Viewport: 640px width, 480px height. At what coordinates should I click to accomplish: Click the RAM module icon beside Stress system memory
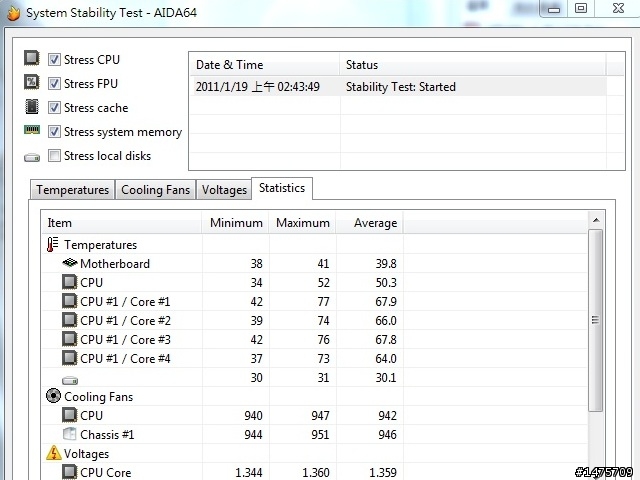click(31, 130)
